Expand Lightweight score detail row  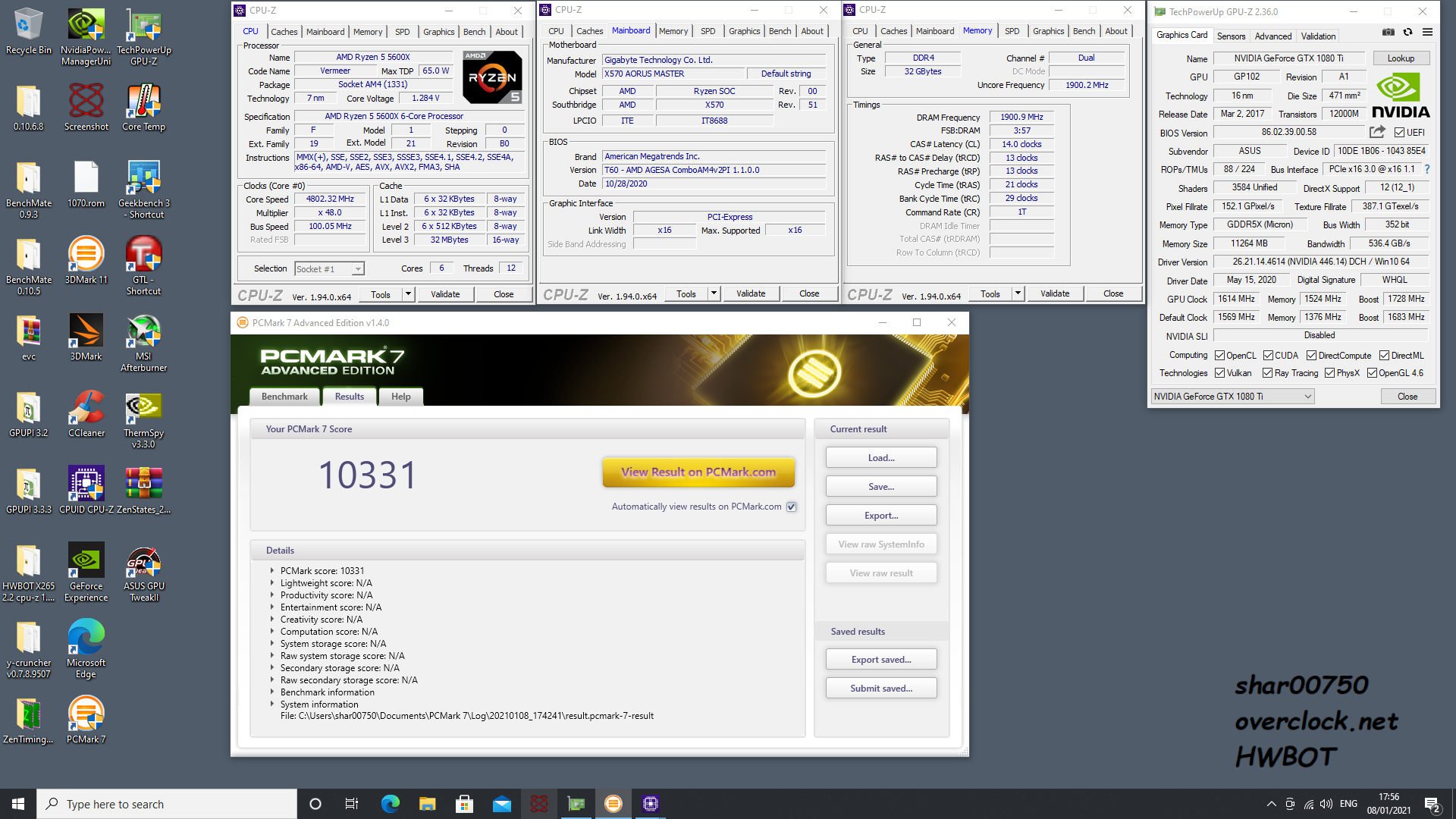click(271, 582)
